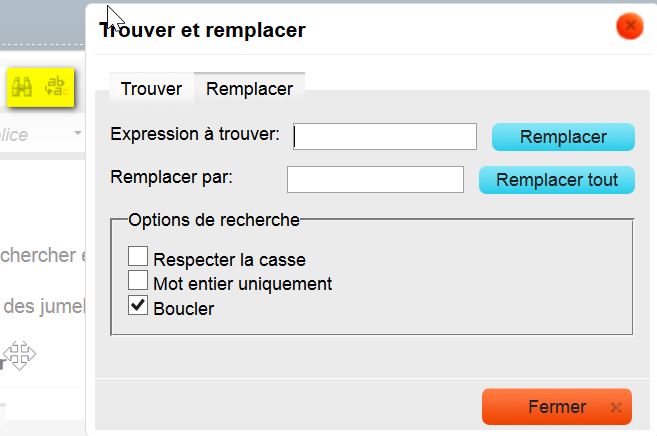657x436 pixels.
Task: Click the Remplacer tout button
Action: tap(557, 180)
